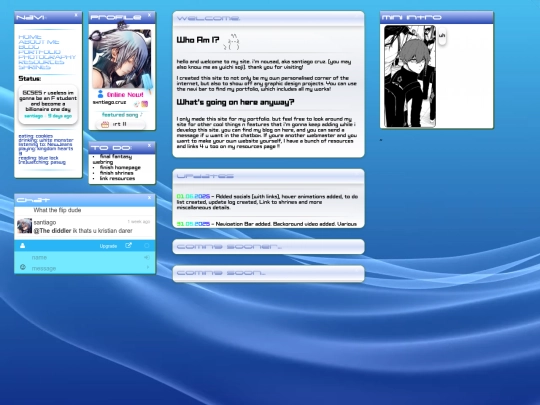The image size is (540, 405).
Task: Open the RESOURCES page from Navi
Action: pos(41,62)
